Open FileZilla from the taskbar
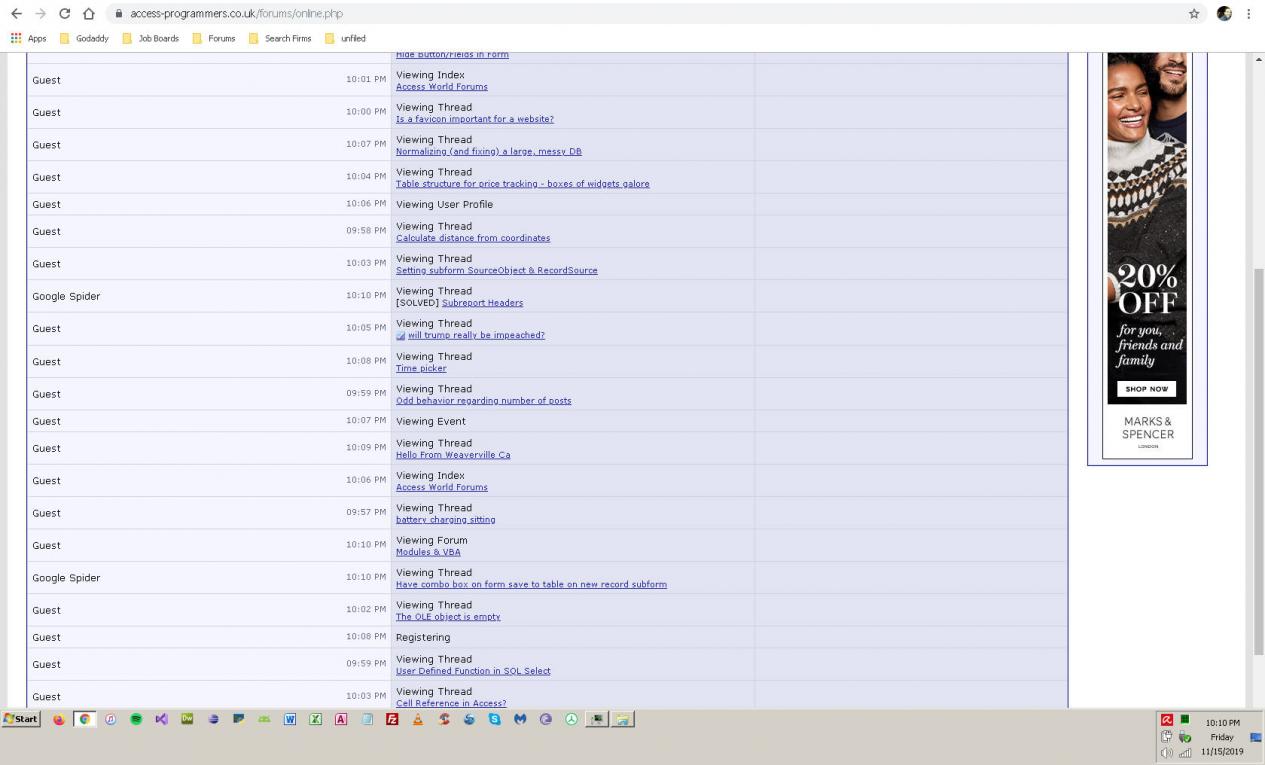 (392, 719)
